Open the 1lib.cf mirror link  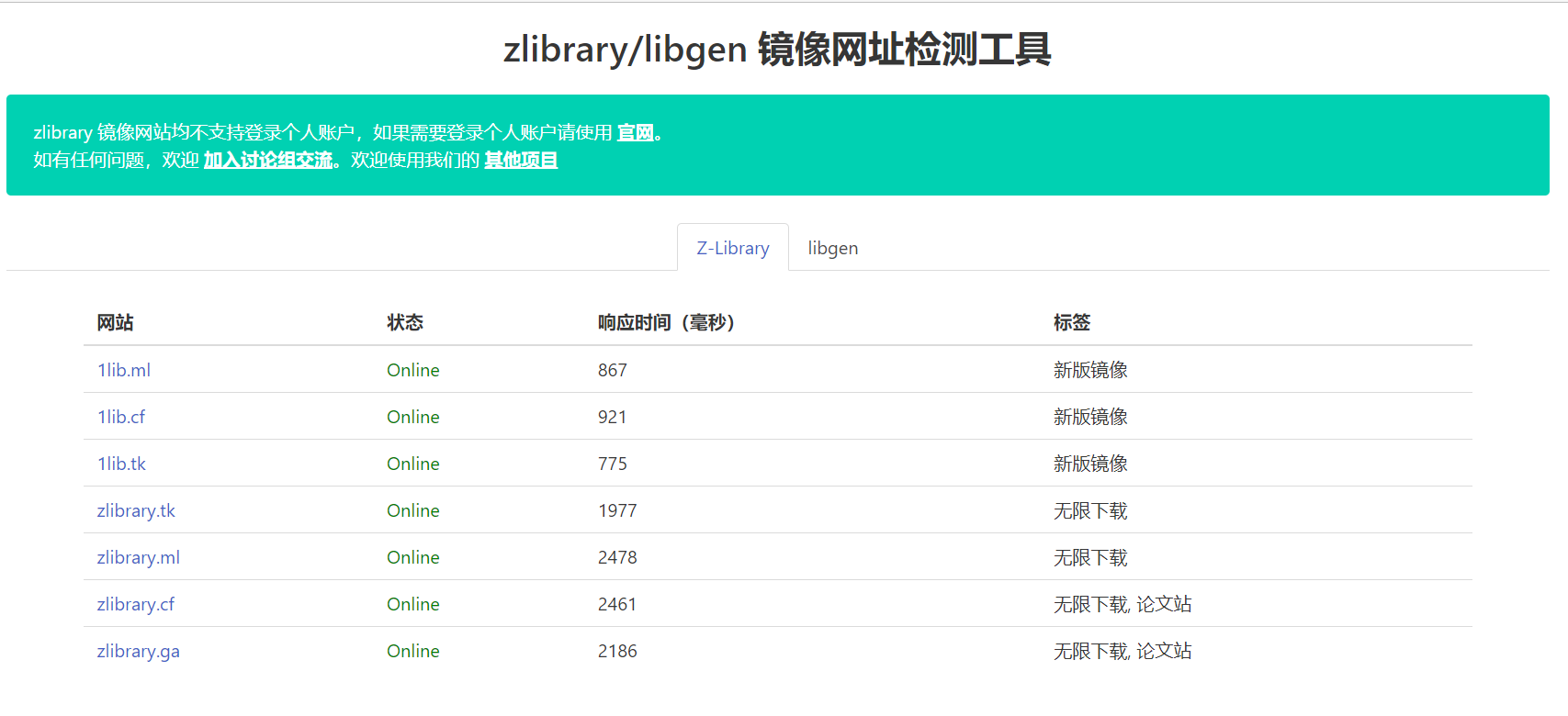coord(121,417)
